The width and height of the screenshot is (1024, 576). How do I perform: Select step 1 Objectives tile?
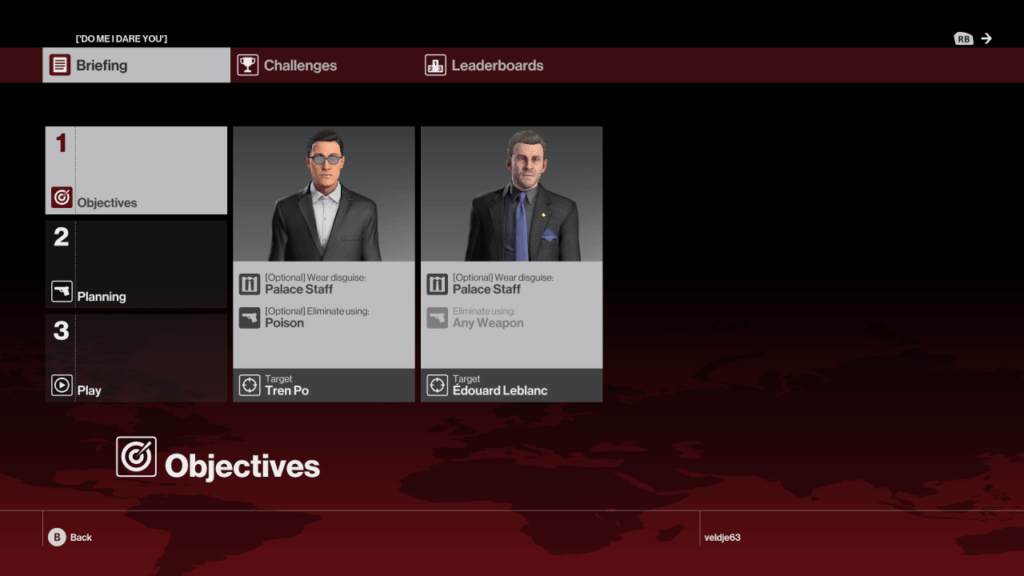[136, 170]
